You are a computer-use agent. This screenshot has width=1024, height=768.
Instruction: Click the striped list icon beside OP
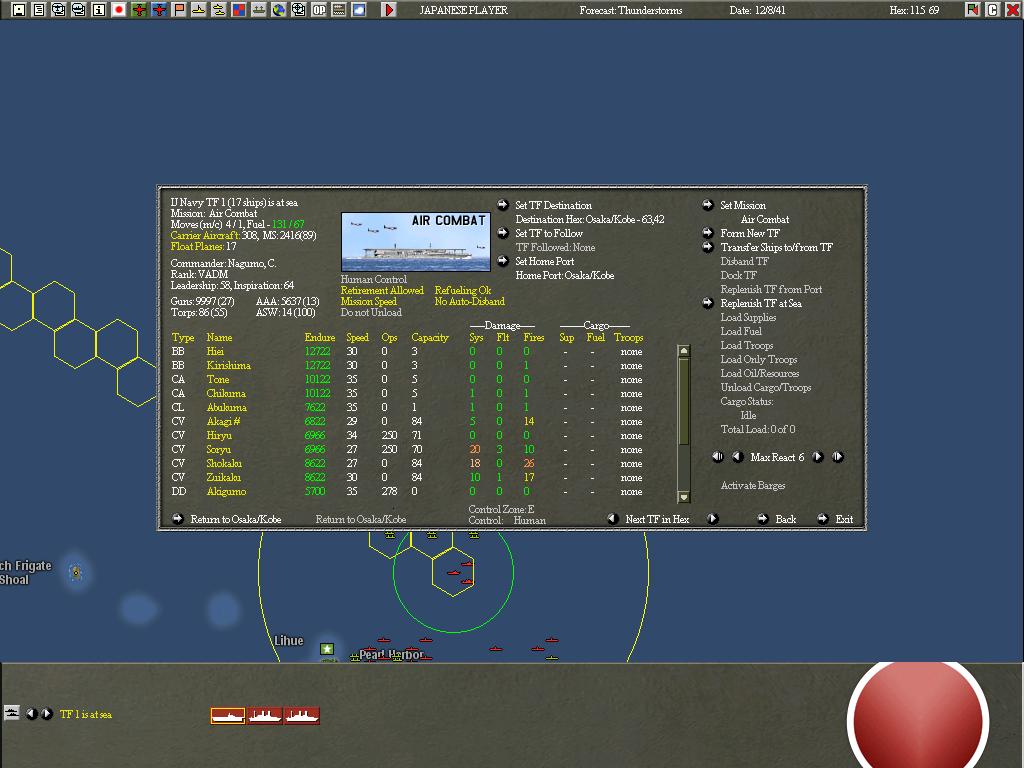[339, 10]
